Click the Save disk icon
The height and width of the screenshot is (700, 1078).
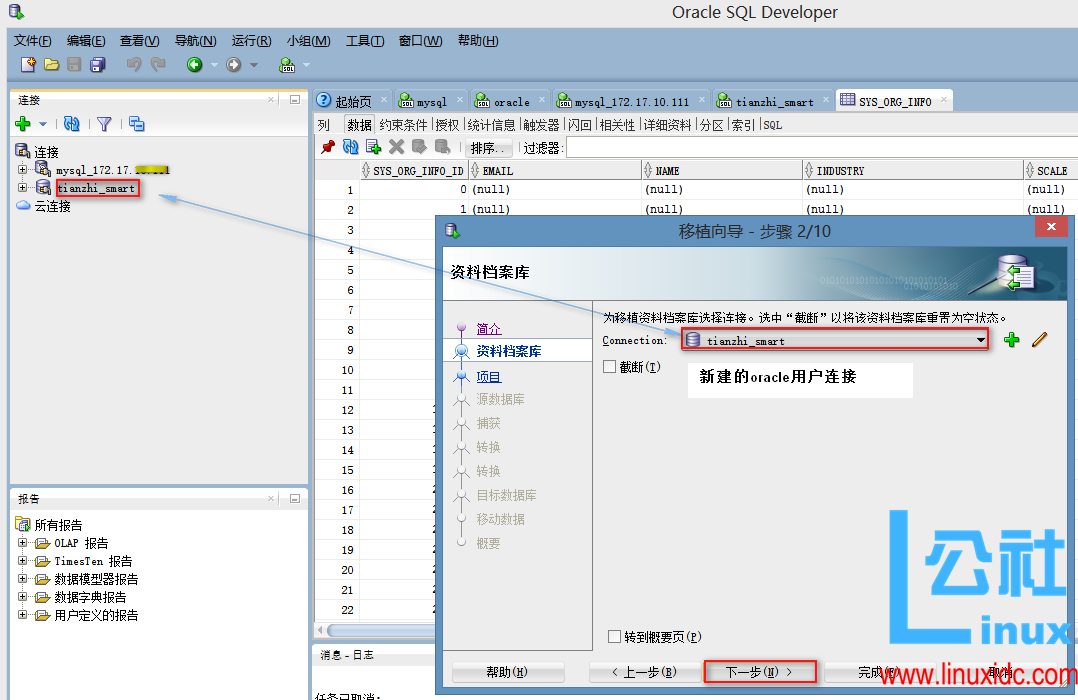click(74, 65)
